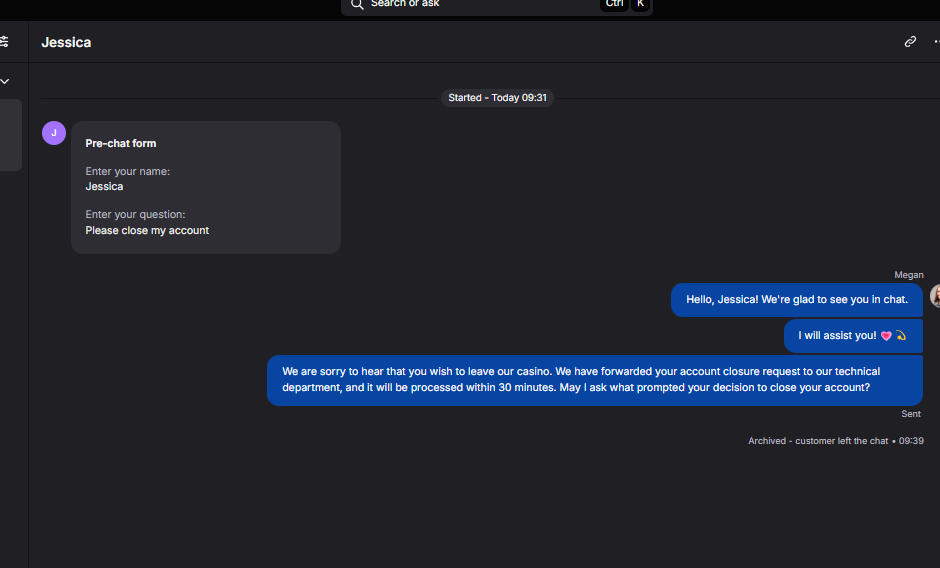The height and width of the screenshot is (568, 940).
Task: Open the filter sliders icon at left
Action: (x=4, y=41)
